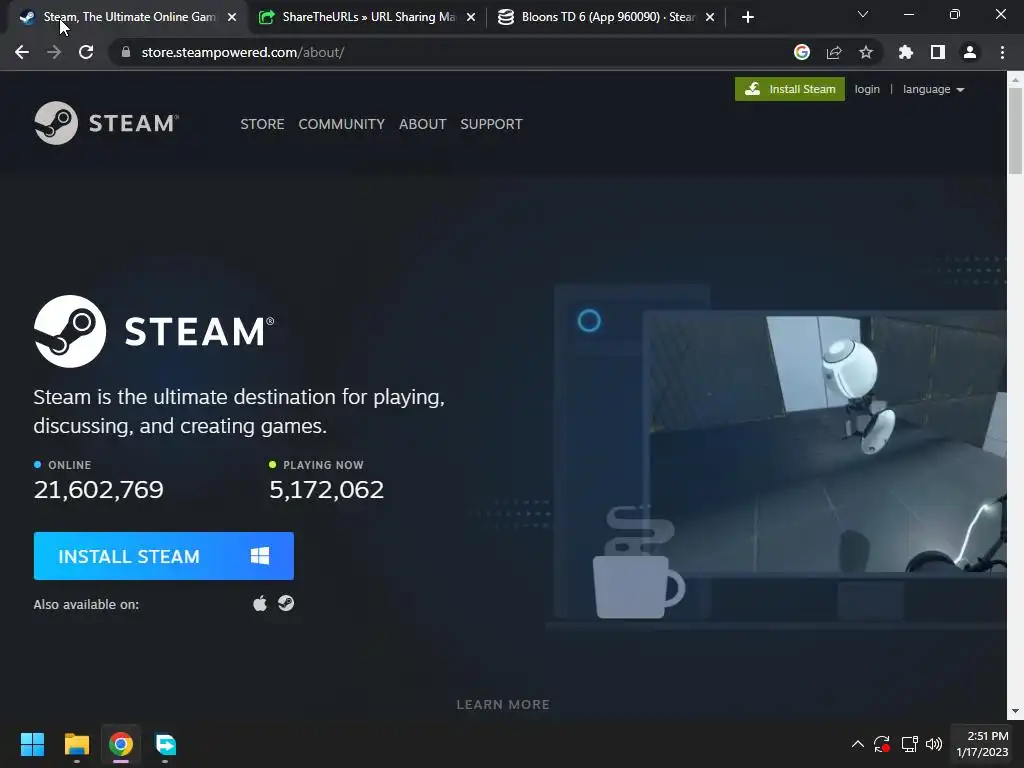Show hidden system tray icons
1024x768 pixels.
tap(857, 744)
